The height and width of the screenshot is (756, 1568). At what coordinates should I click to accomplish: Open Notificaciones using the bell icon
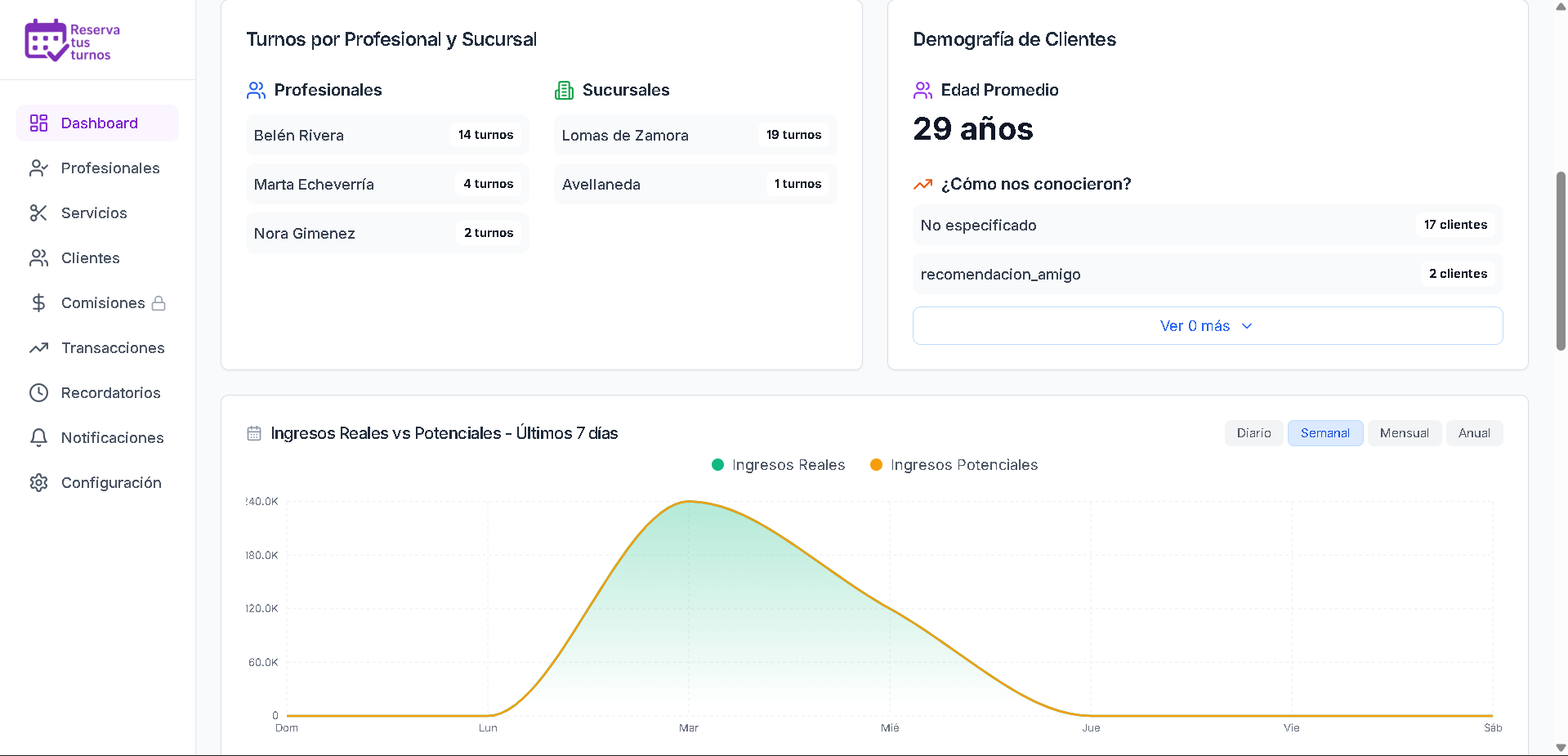point(38,437)
